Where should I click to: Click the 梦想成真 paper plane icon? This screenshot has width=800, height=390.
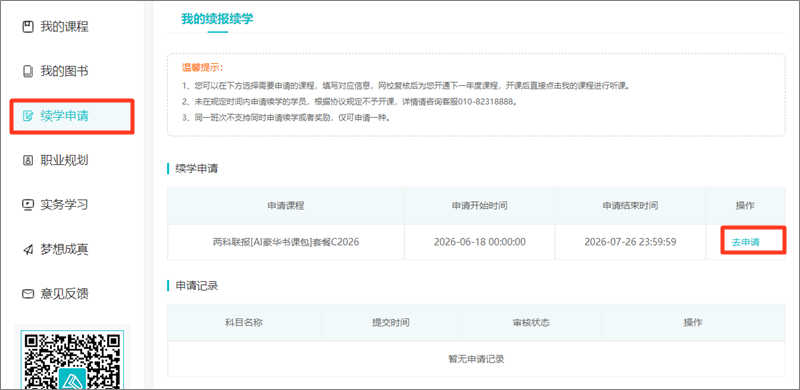click(28, 250)
